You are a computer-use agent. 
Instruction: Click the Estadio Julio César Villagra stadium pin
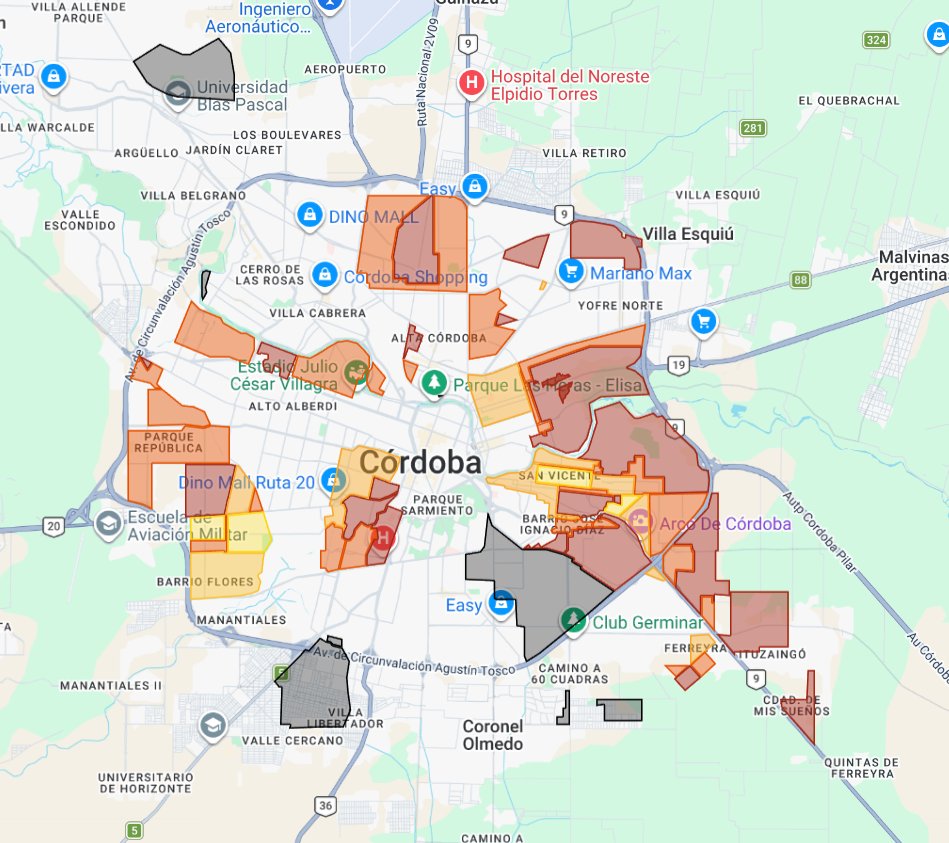[357, 373]
